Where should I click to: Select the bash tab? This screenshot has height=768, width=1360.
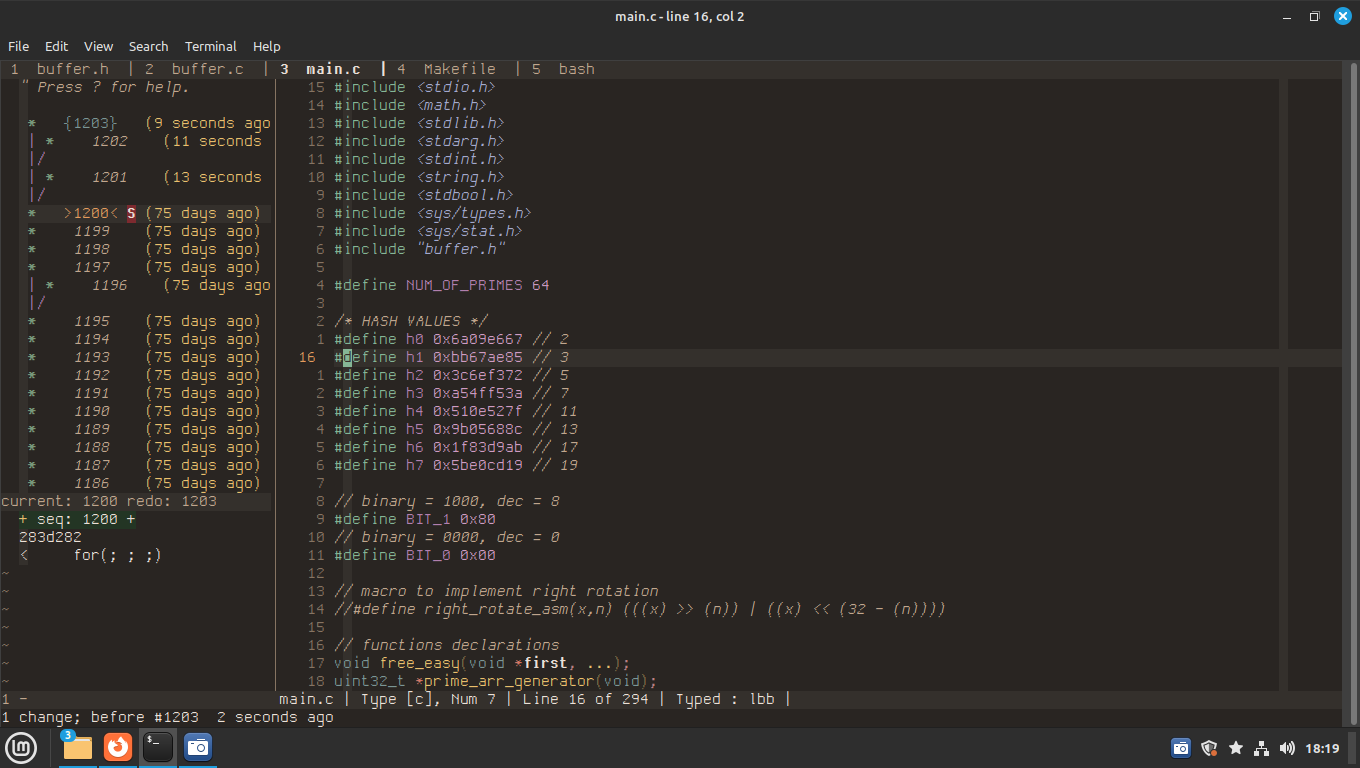(576, 69)
